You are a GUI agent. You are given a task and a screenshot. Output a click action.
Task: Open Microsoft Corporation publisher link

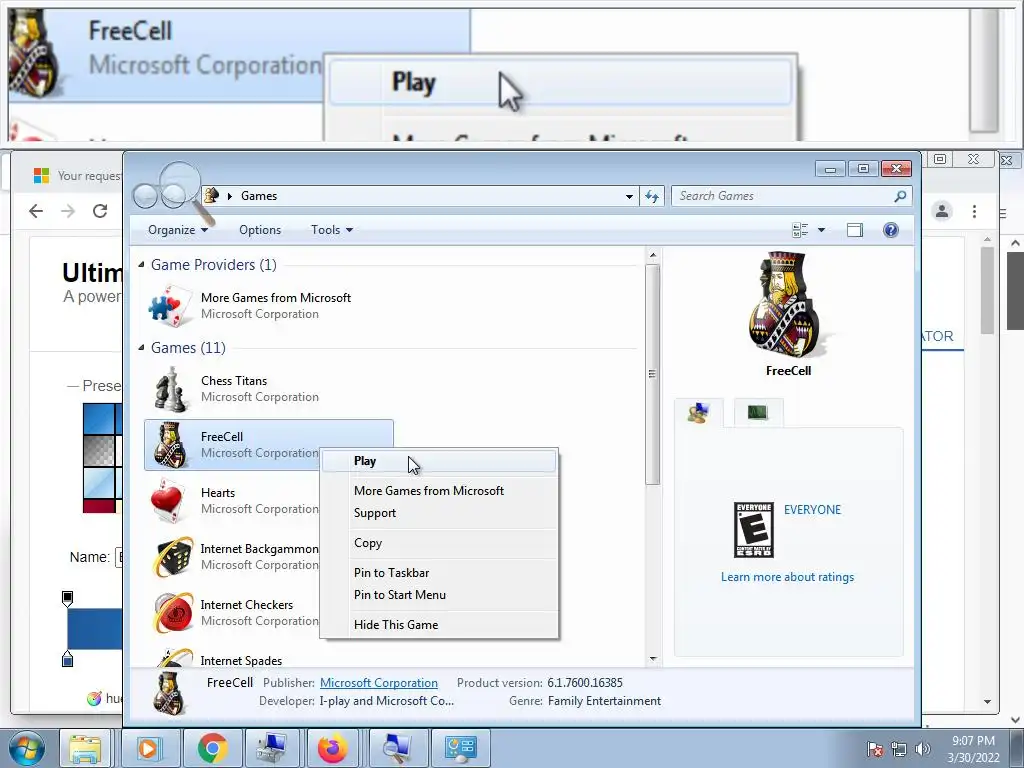[379, 683]
